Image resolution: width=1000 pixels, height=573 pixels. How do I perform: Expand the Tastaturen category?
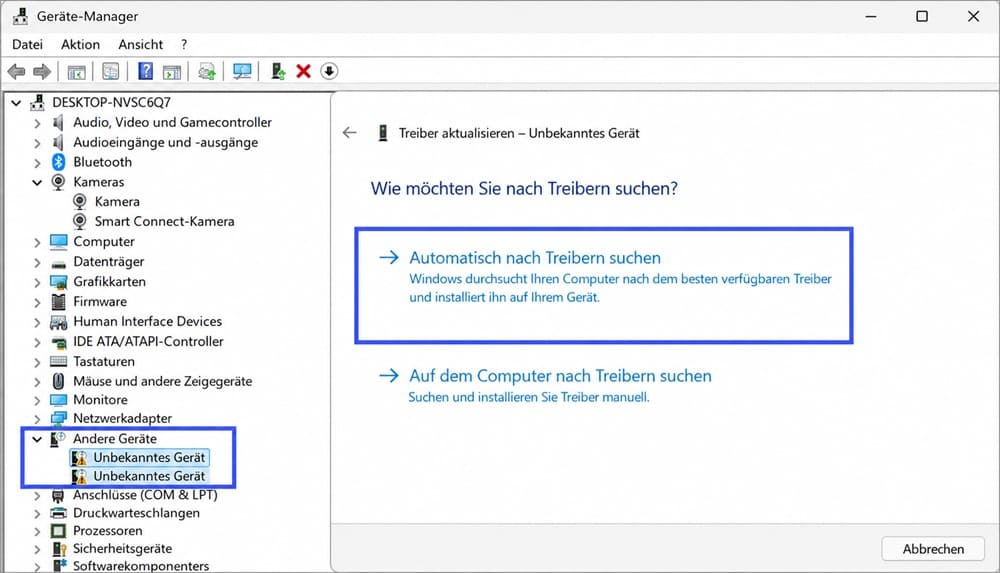click(37, 362)
